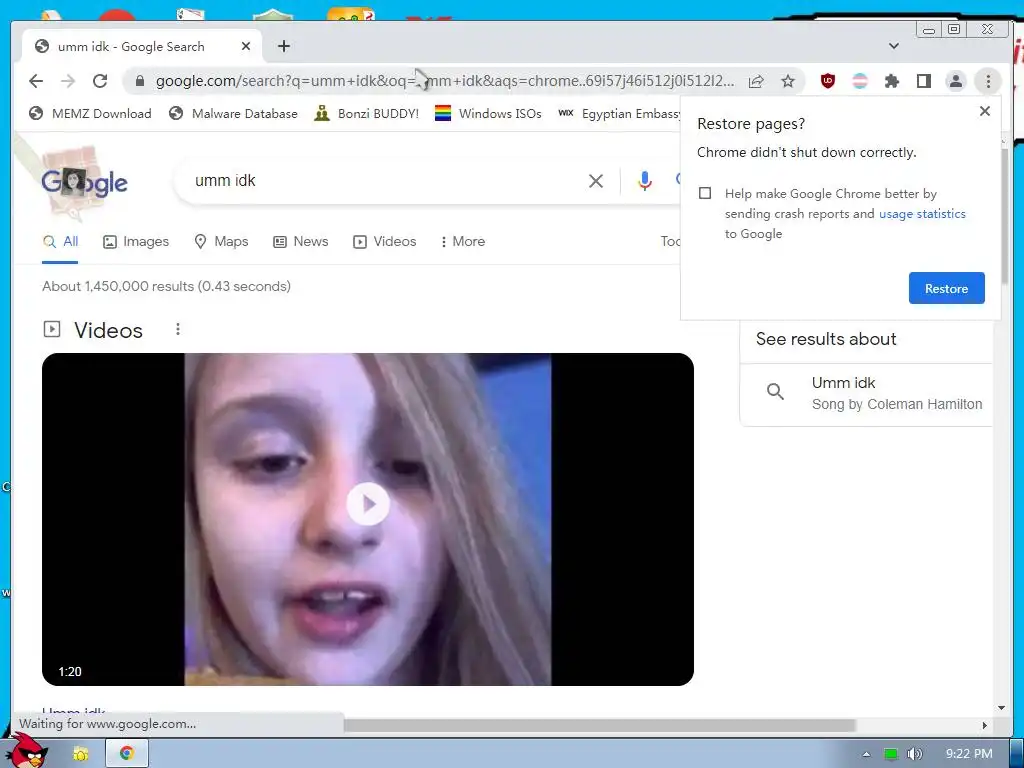Select the All results tab
This screenshot has width=1024, height=768.
[x=60, y=242]
